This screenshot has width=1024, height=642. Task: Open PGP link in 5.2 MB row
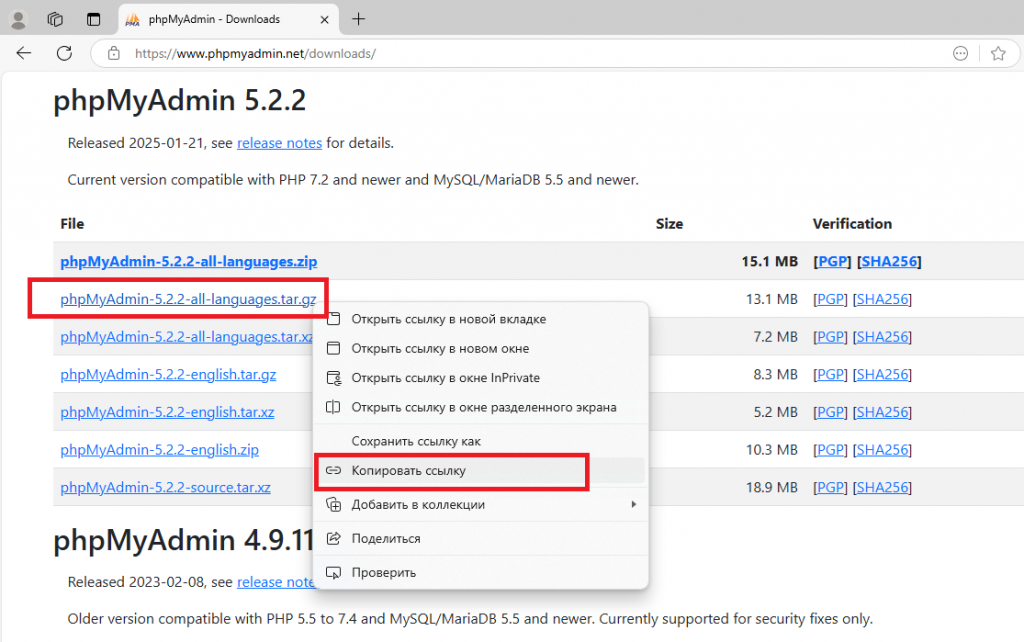830,412
